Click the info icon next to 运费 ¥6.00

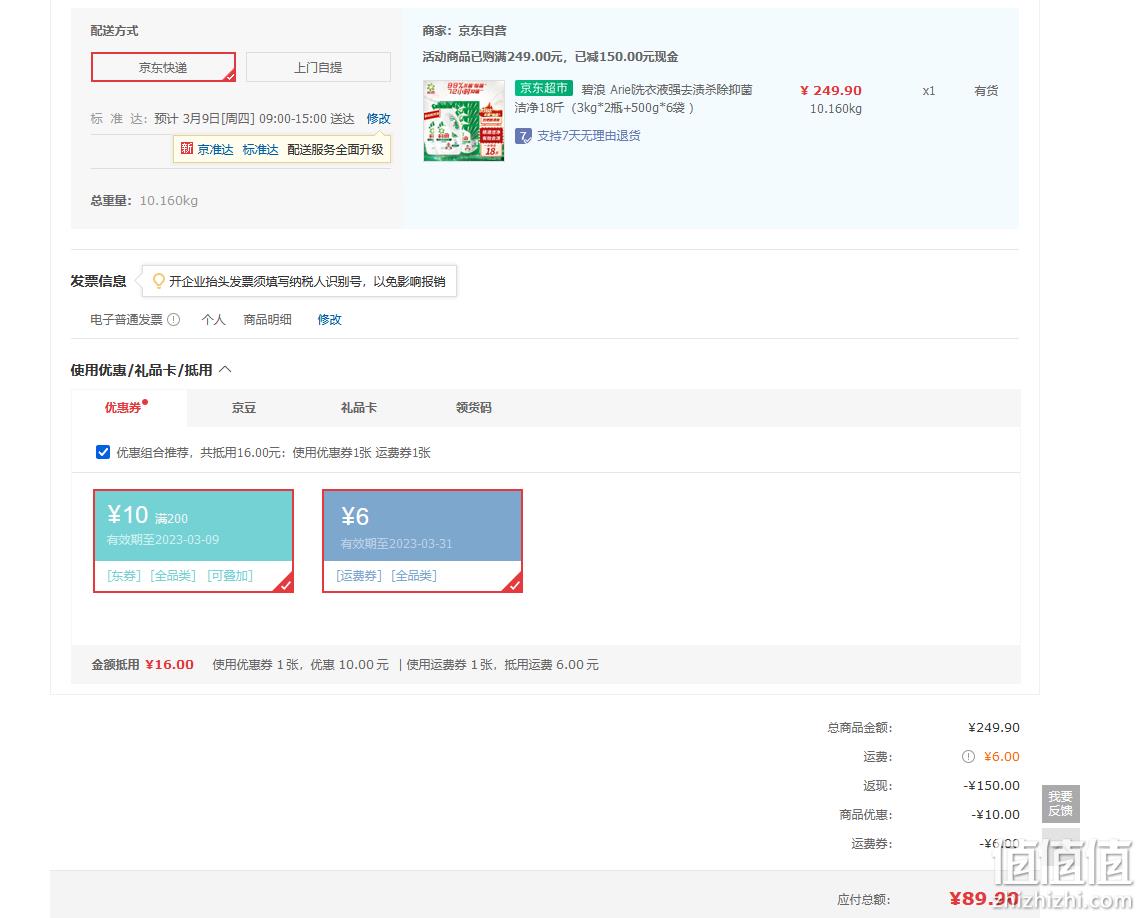click(968, 756)
